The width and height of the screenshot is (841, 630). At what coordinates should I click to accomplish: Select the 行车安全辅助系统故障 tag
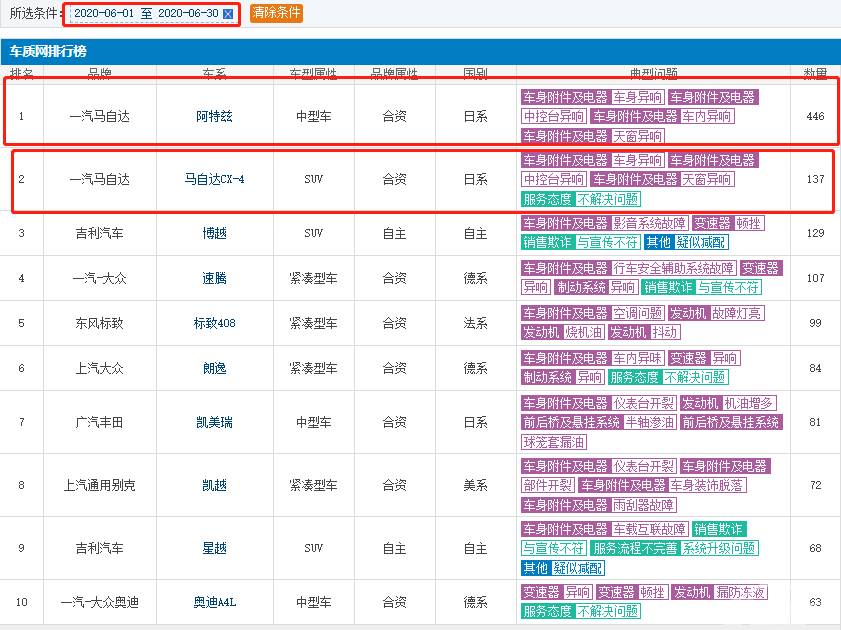[x=673, y=268]
